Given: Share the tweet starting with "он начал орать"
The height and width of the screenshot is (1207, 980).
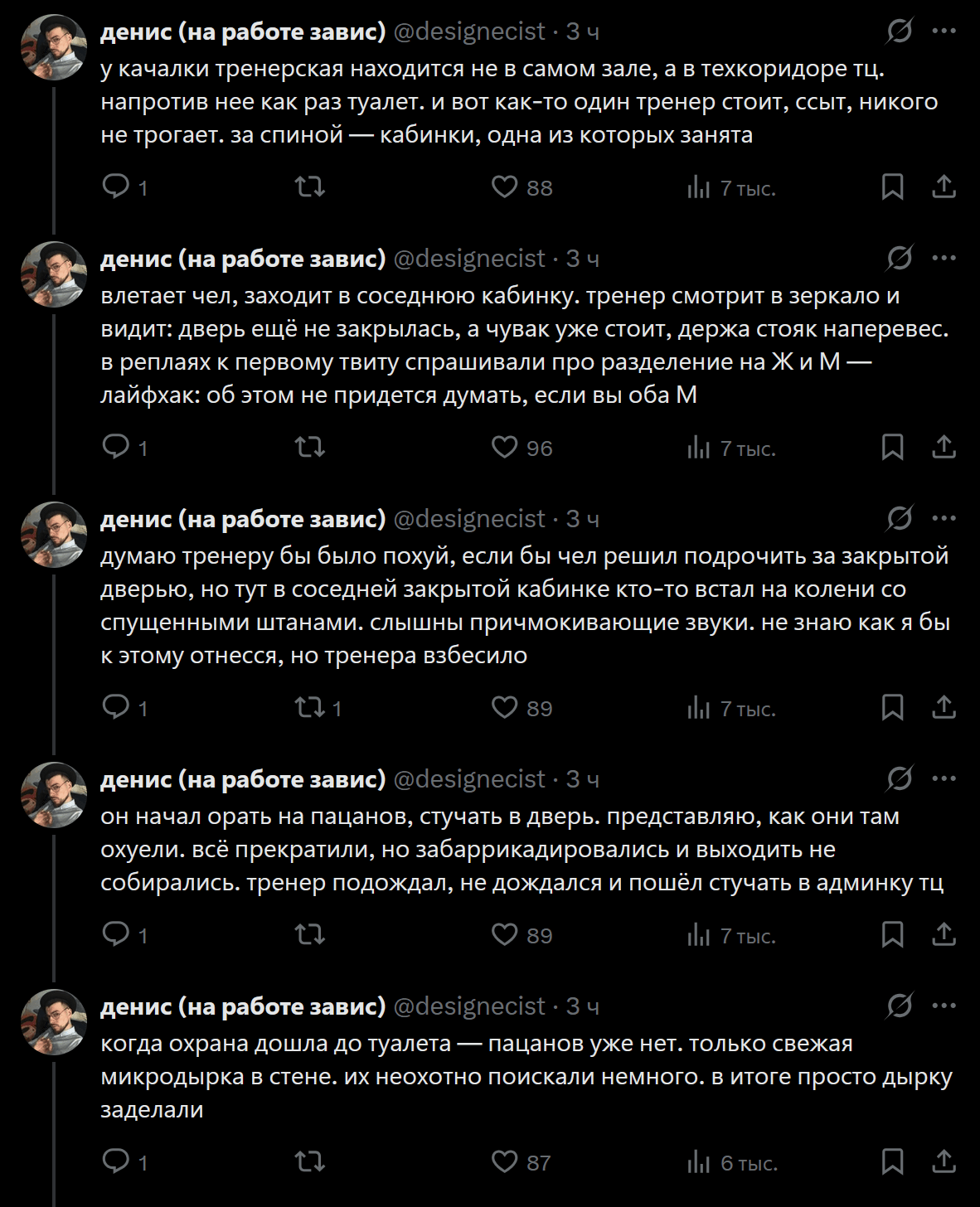Looking at the screenshot, I should [944, 935].
